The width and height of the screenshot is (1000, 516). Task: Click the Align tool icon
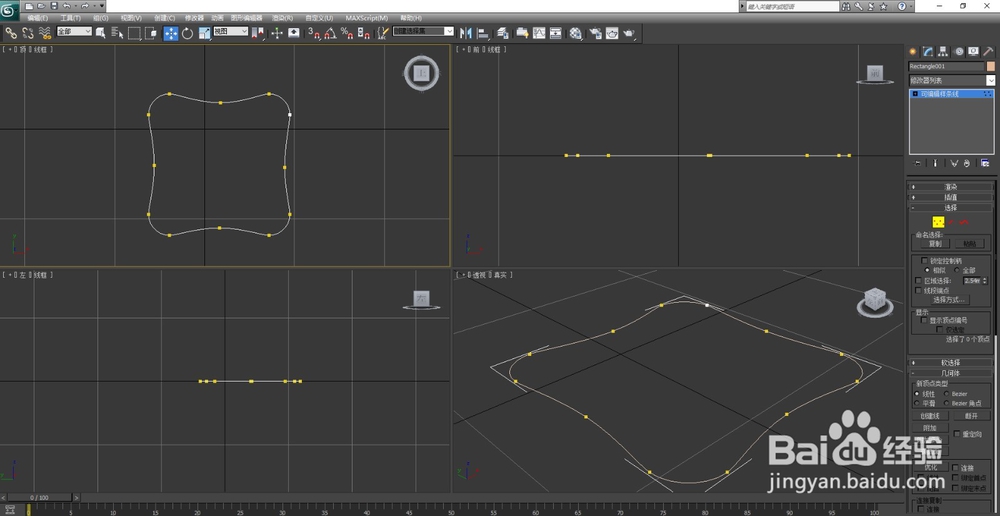(483, 33)
